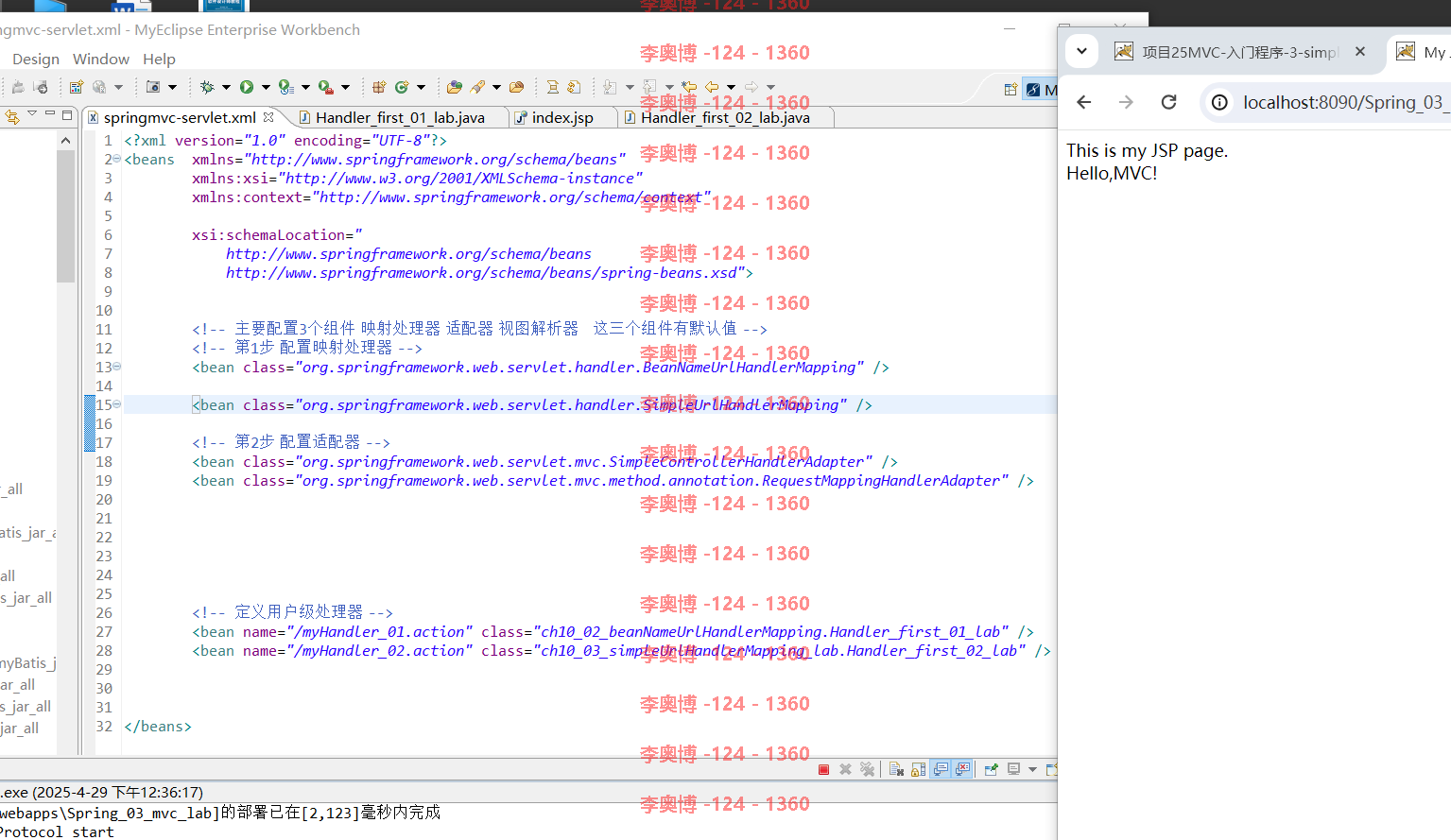This screenshot has width=1451, height=840.
Task: Click the SimpleUrlHandlerMapping bean on line 15
Action: point(532,404)
